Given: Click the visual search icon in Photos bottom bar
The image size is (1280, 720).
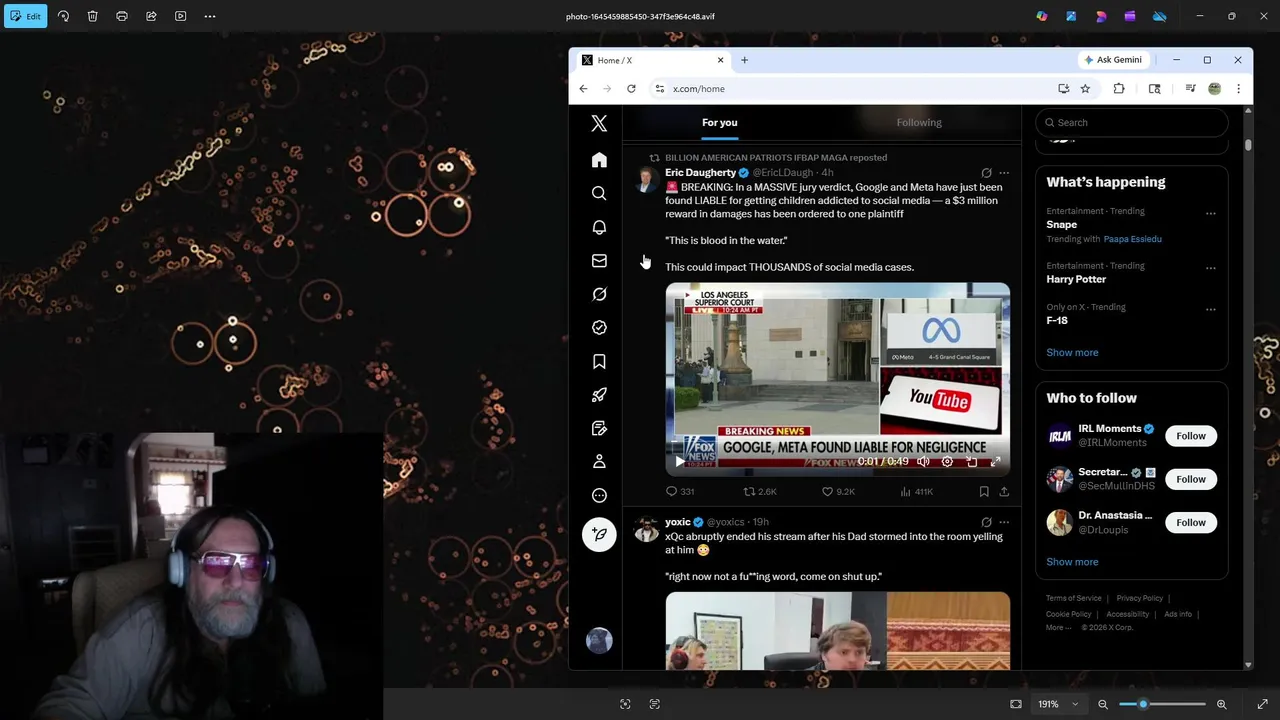Looking at the screenshot, I should point(625,704).
